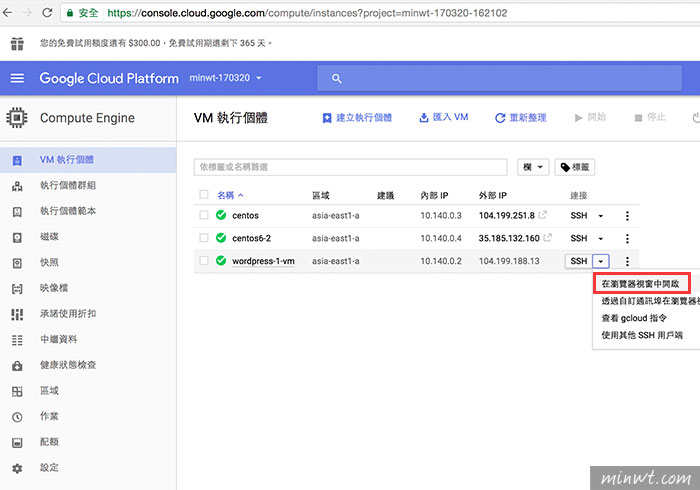Viewport: 700px width, 490px height.
Task: Open the minwt-170320 project dropdown
Action: 225,78
